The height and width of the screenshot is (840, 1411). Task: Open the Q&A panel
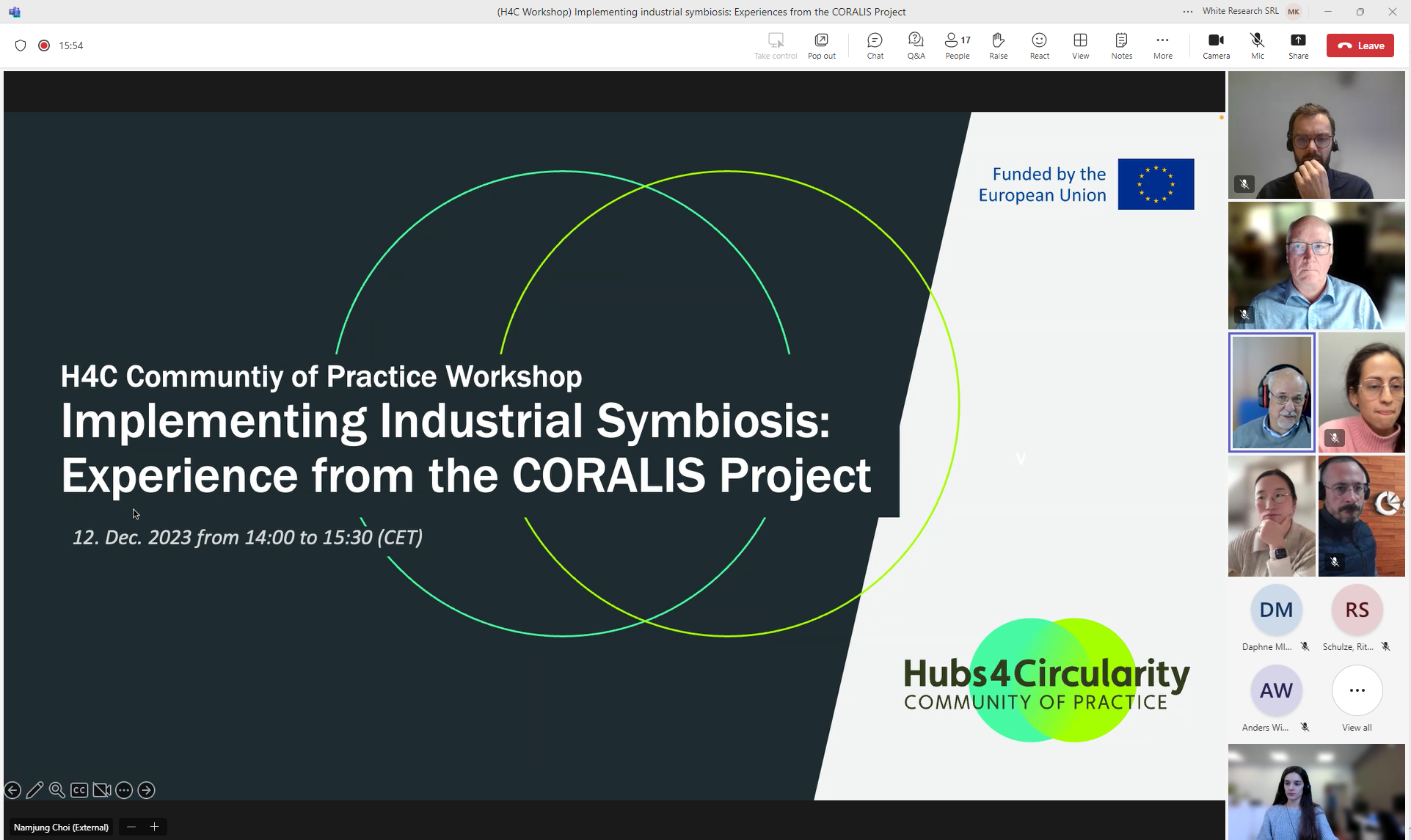pos(916,45)
